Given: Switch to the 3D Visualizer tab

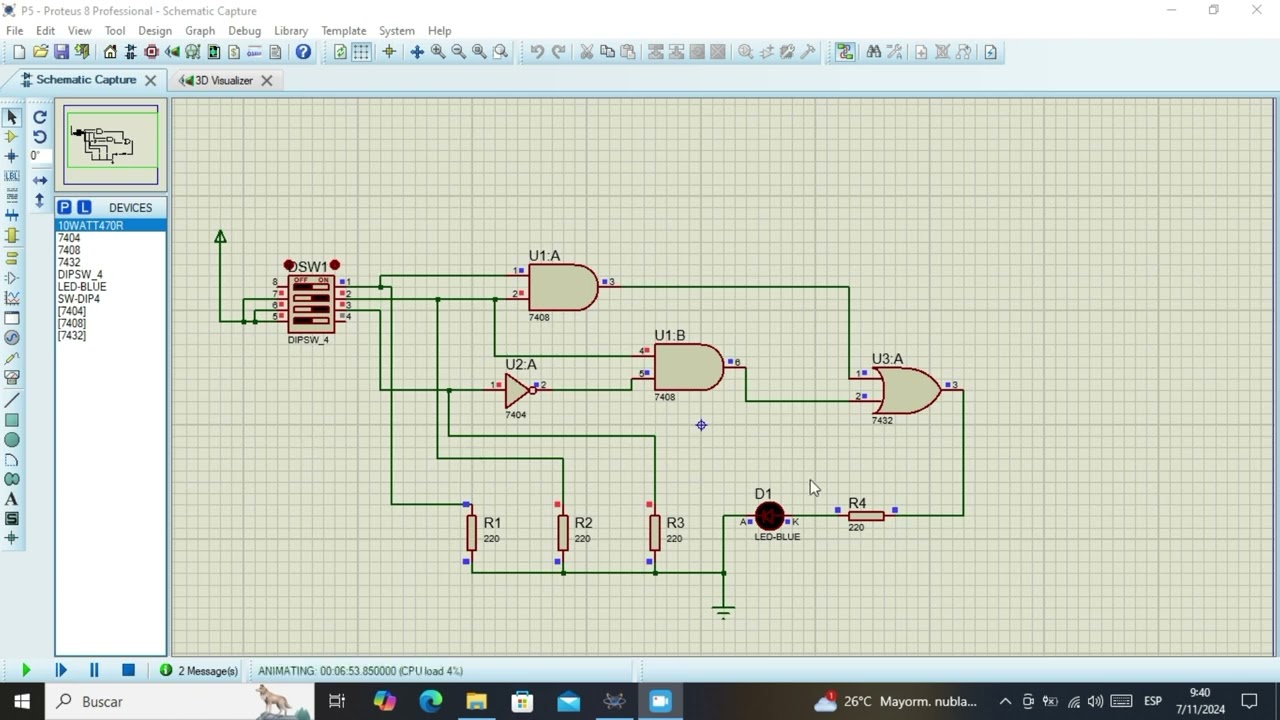Looking at the screenshot, I should point(224,80).
